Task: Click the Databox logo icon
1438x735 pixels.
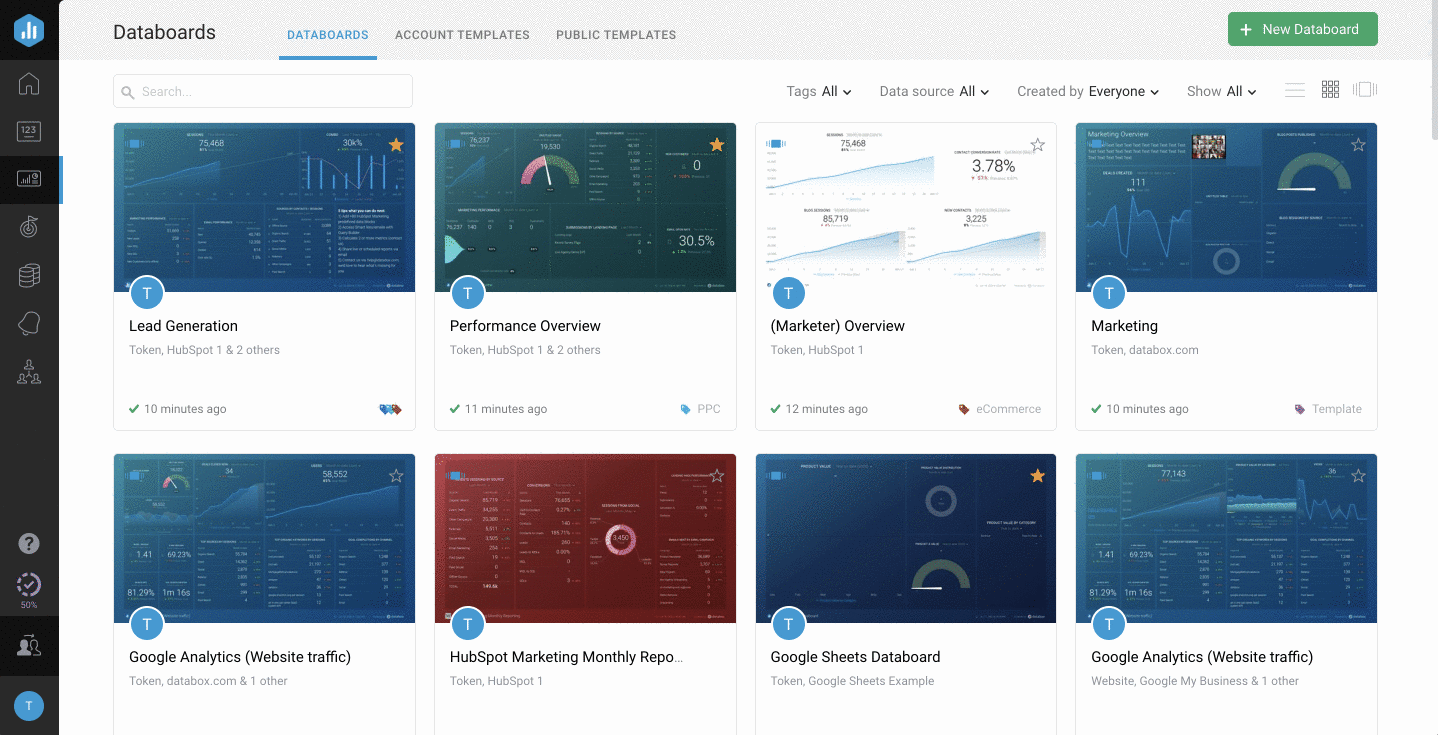Action: (x=29, y=31)
